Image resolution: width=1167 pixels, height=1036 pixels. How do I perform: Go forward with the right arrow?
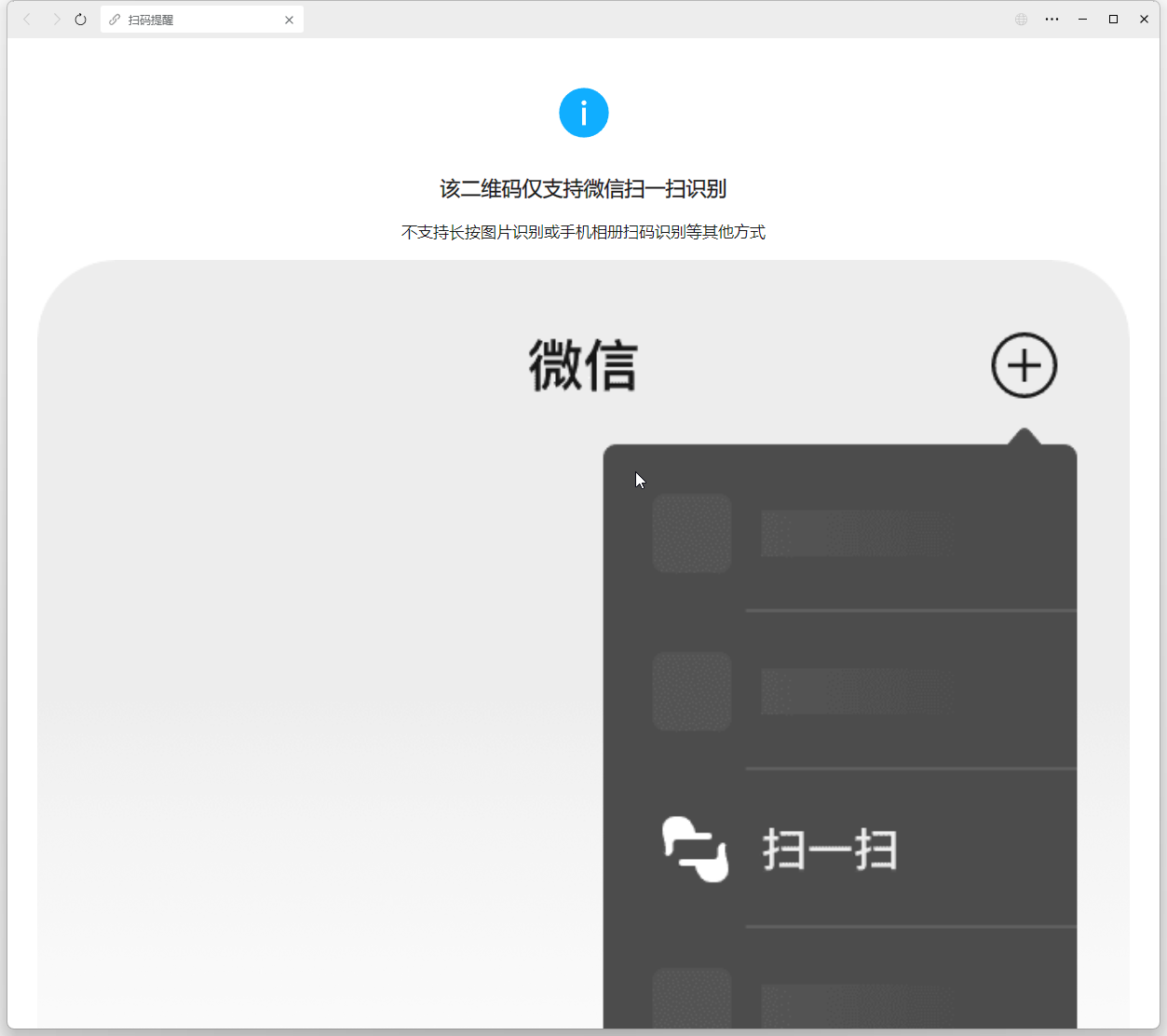coord(56,20)
